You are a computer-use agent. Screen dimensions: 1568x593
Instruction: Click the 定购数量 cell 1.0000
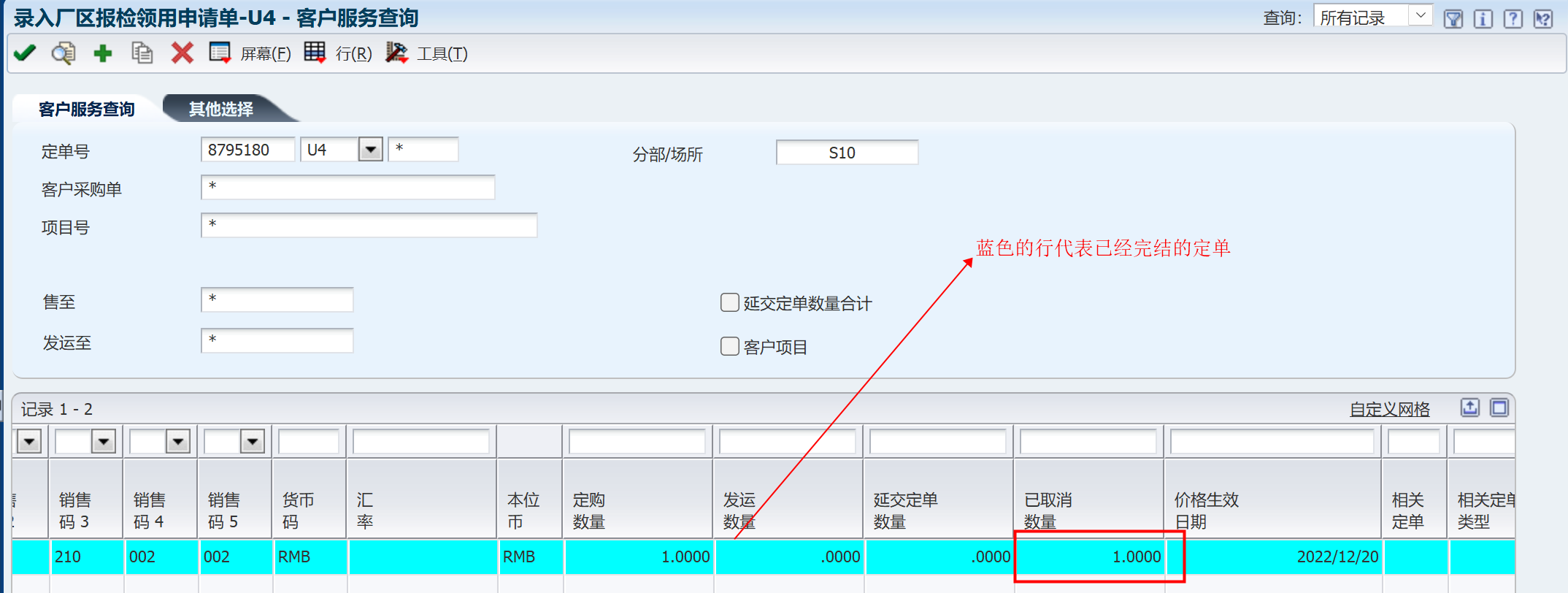tap(639, 556)
